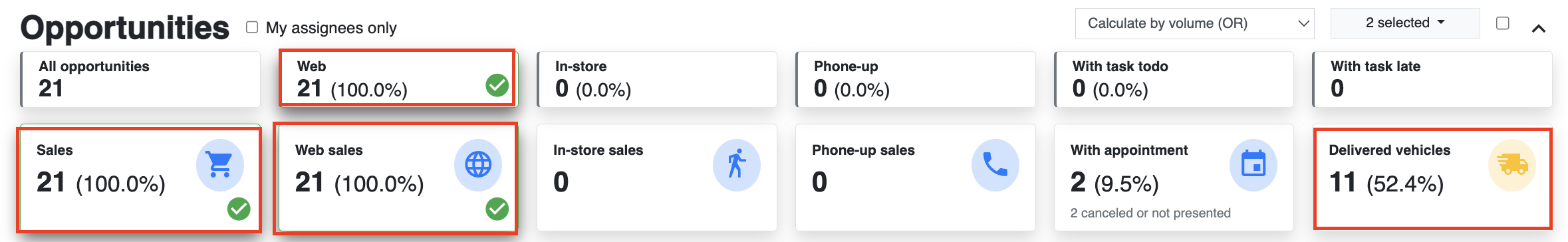Select the With task todo card

pos(1174,79)
